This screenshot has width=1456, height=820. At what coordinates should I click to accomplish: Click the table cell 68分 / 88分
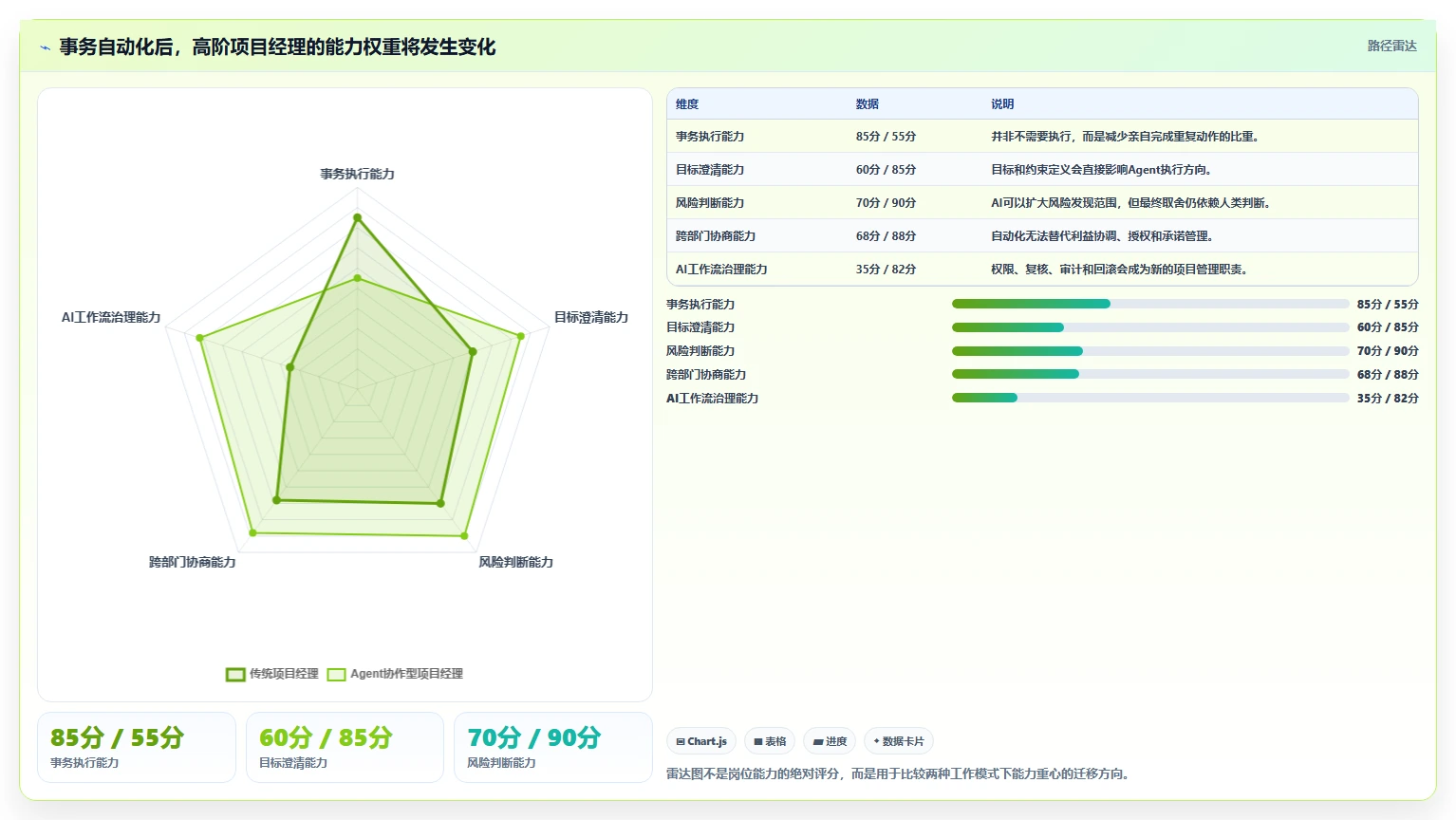tap(886, 236)
